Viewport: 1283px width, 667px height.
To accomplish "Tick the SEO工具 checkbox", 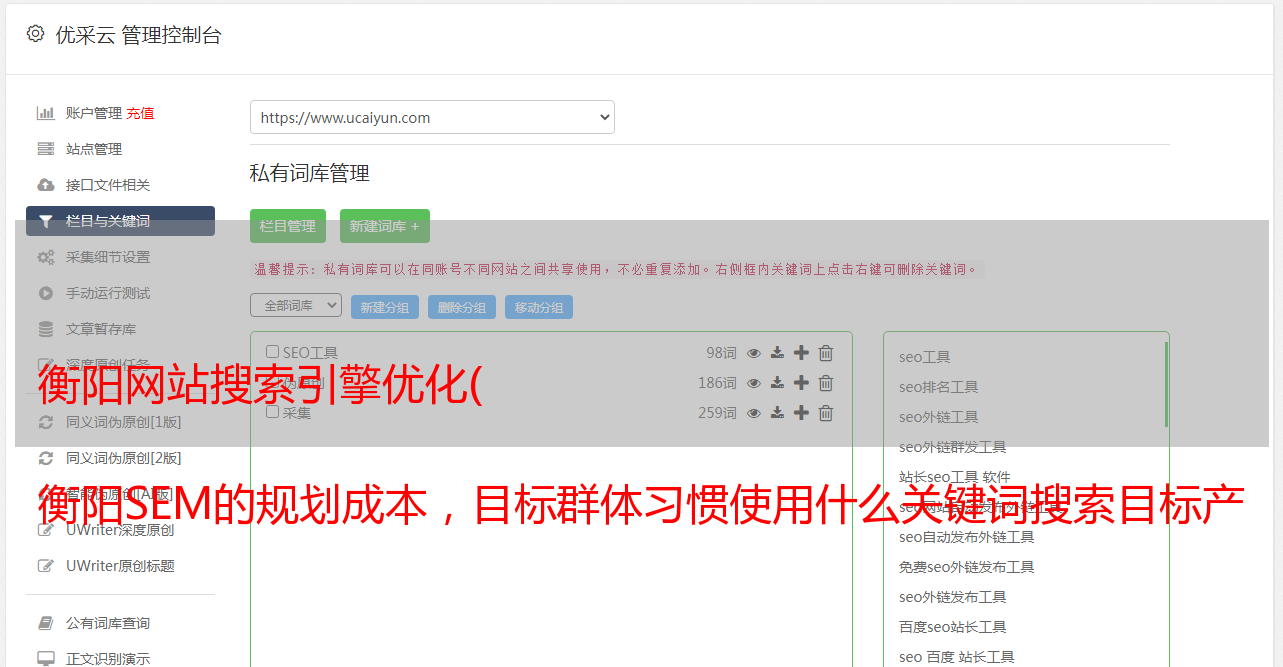I will (272, 352).
